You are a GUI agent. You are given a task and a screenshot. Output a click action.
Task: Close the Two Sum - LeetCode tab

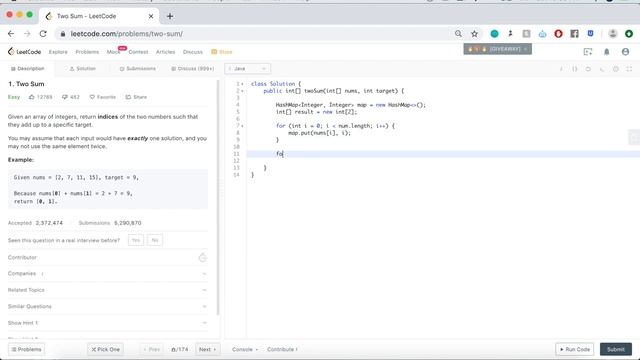click(151, 16)
